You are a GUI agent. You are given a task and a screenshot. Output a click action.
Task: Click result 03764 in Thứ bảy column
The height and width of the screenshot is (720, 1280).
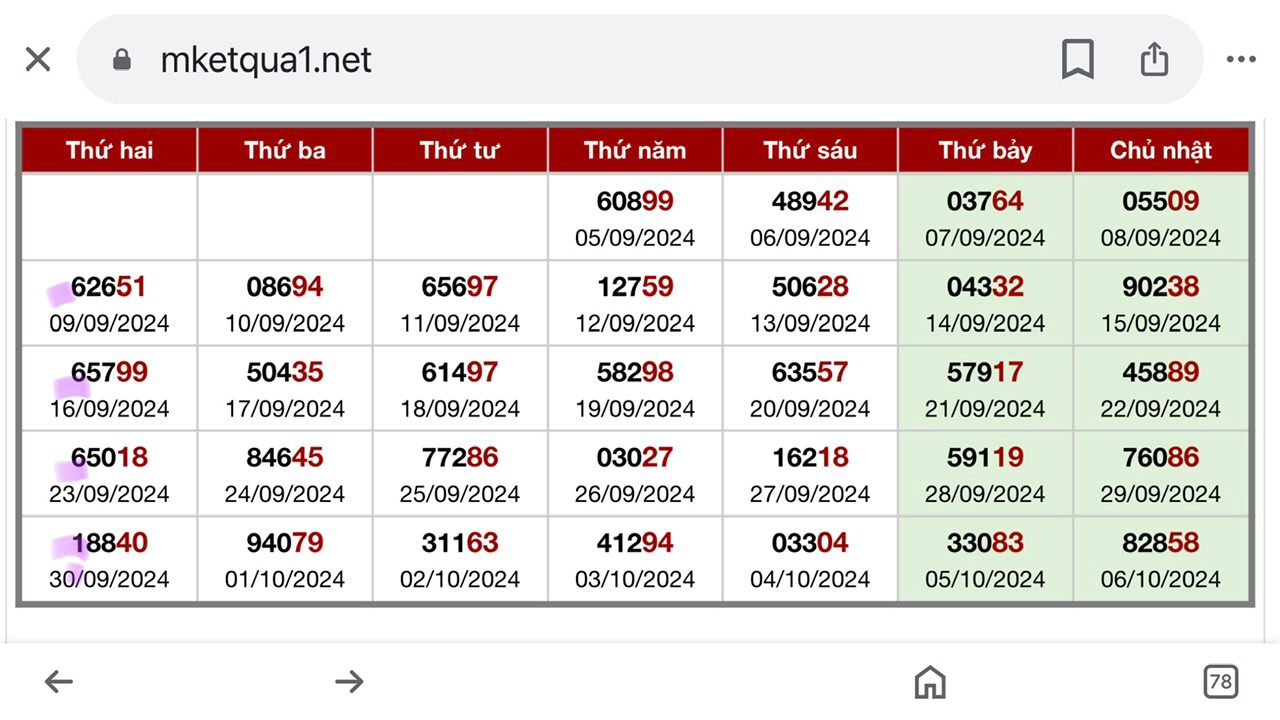pos(985,202)
